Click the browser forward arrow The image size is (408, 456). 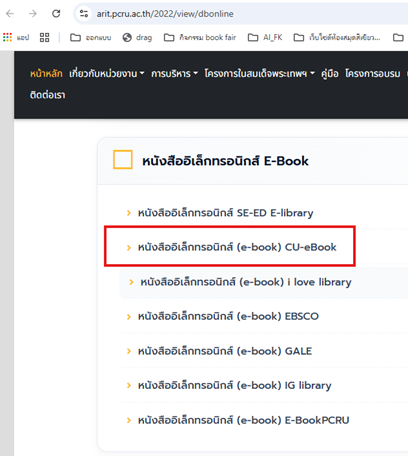click(x=33, y=14)
